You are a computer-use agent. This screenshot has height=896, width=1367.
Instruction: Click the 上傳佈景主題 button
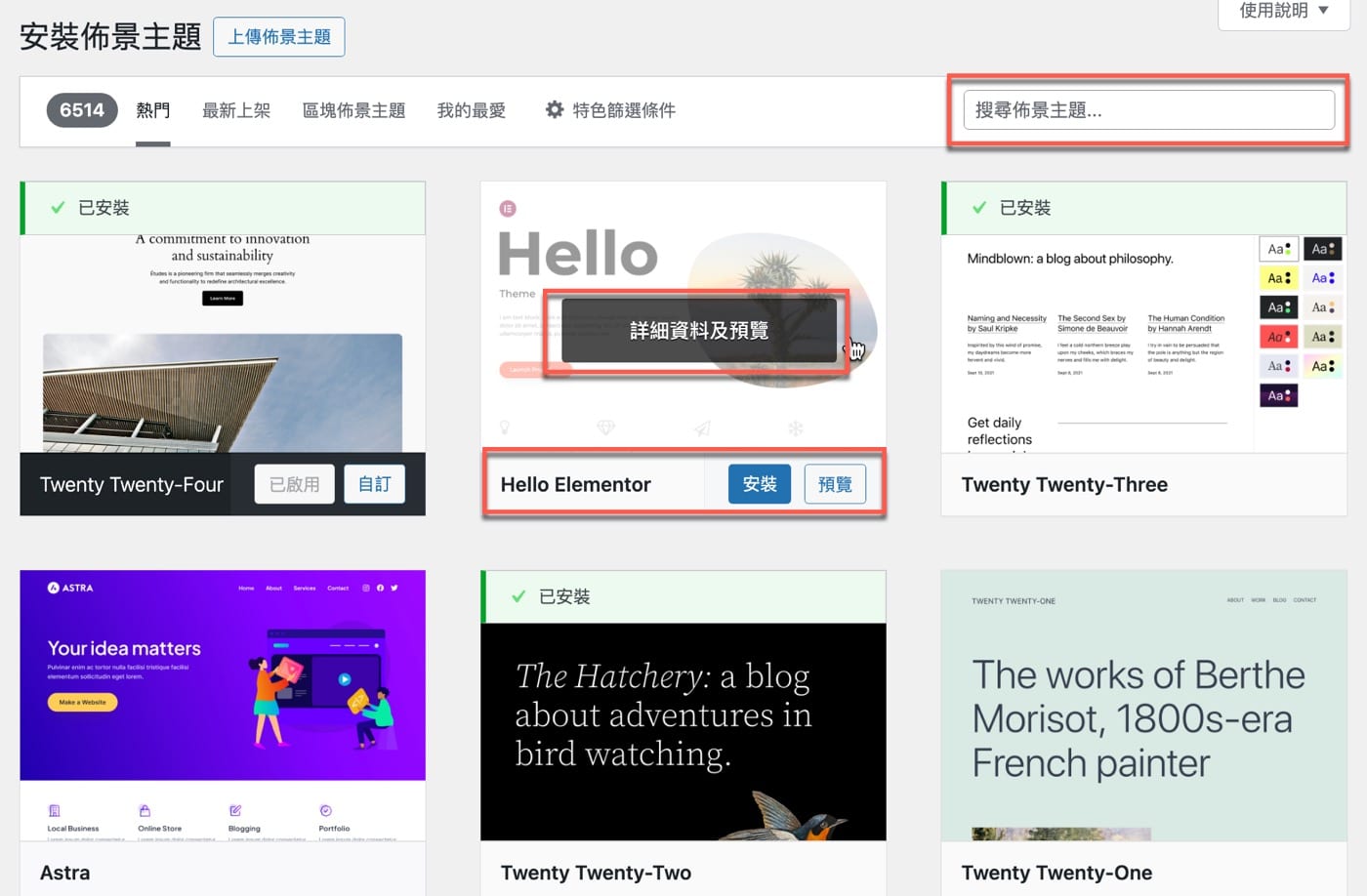pyautogui.click(x=279, y=37)
